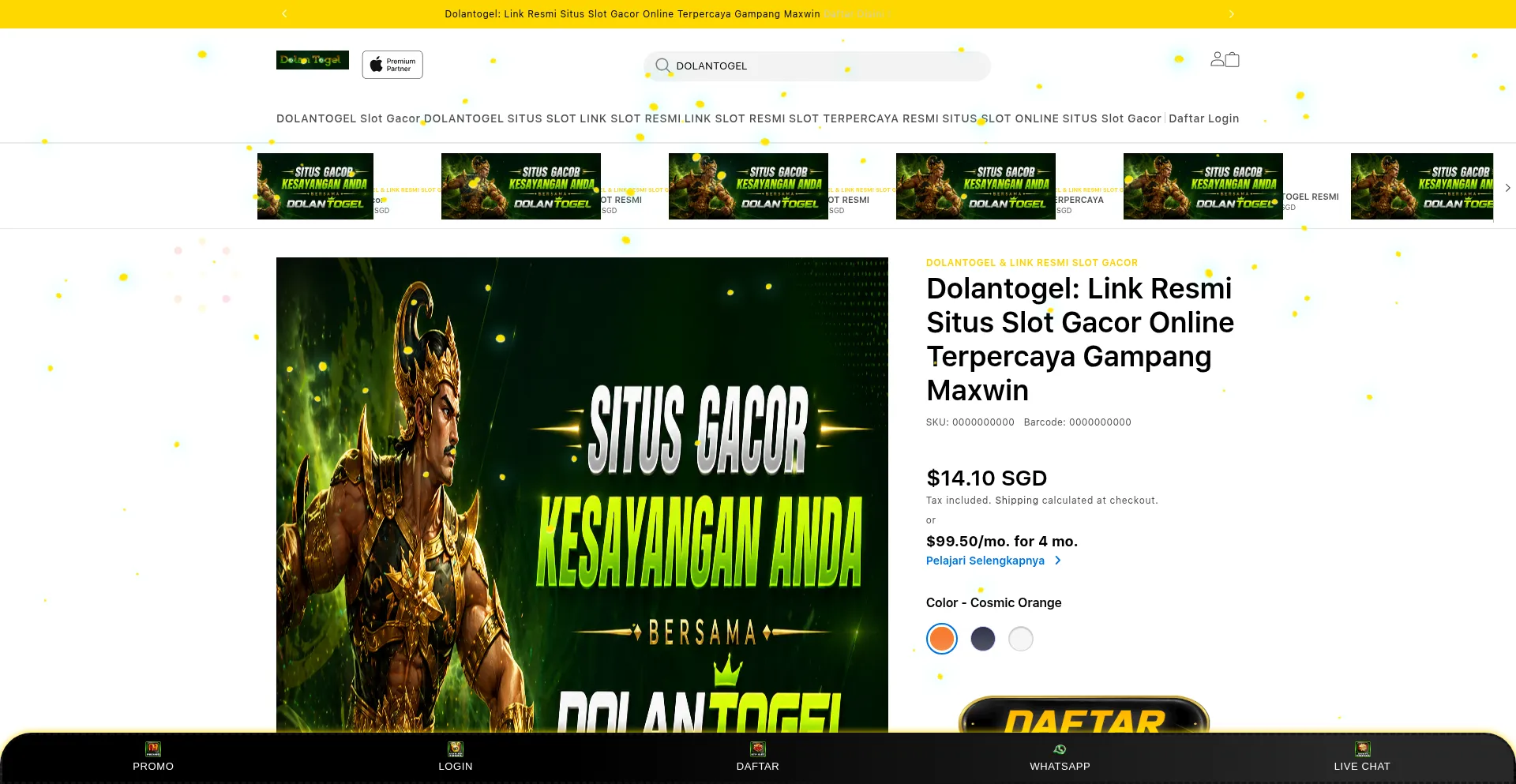Viewport: 1516px width, 784px height.
Task: Click SITUS SLOT in navigation menu
Action: coord(542,118)
